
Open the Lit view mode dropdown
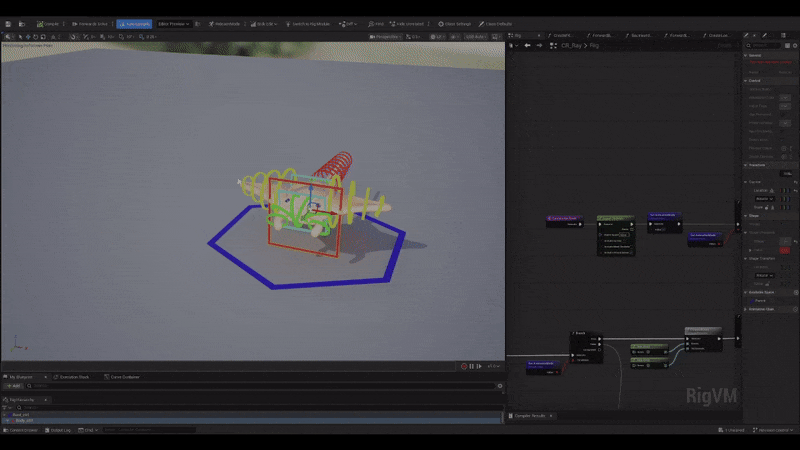(436, 37)
